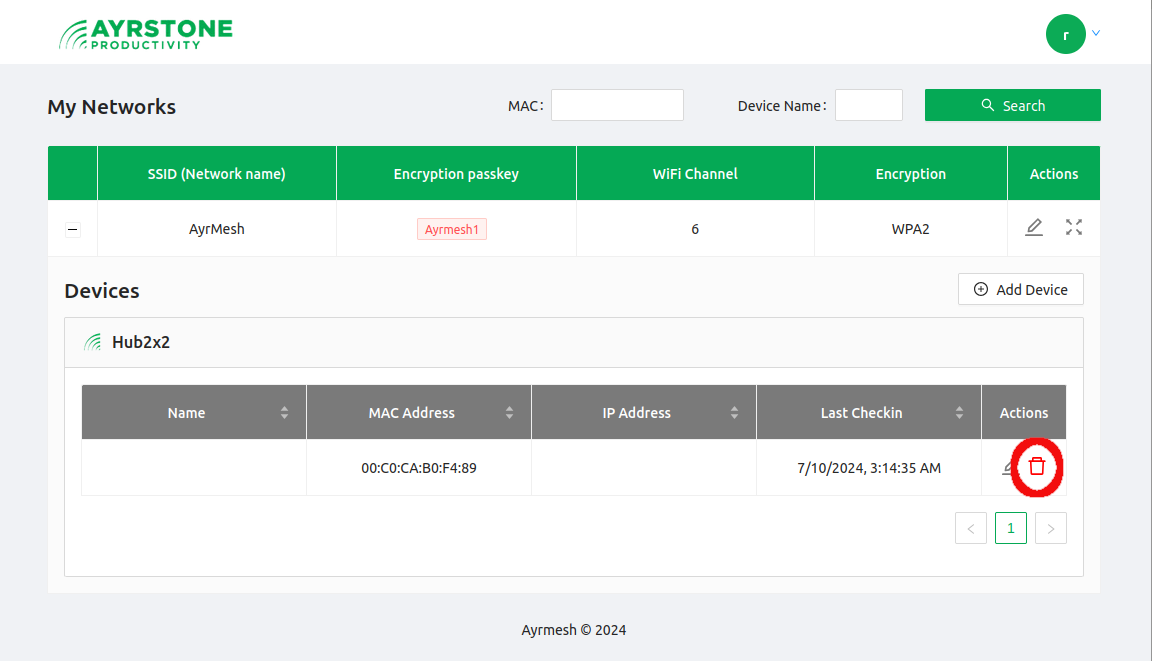The height and width of the screenshot is (661, 1152).
Task: Click MAC address 00:C0:CA:B0:F4:89 cell
Action: coord(419,468)
